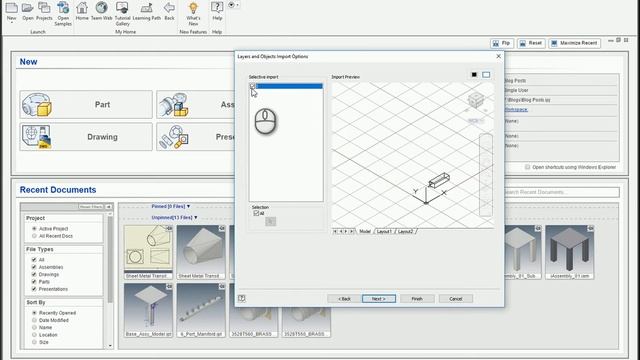Sort documents by Location
Image resolution: width=640 pixels, height=360 pixels.
coord(34,335)
